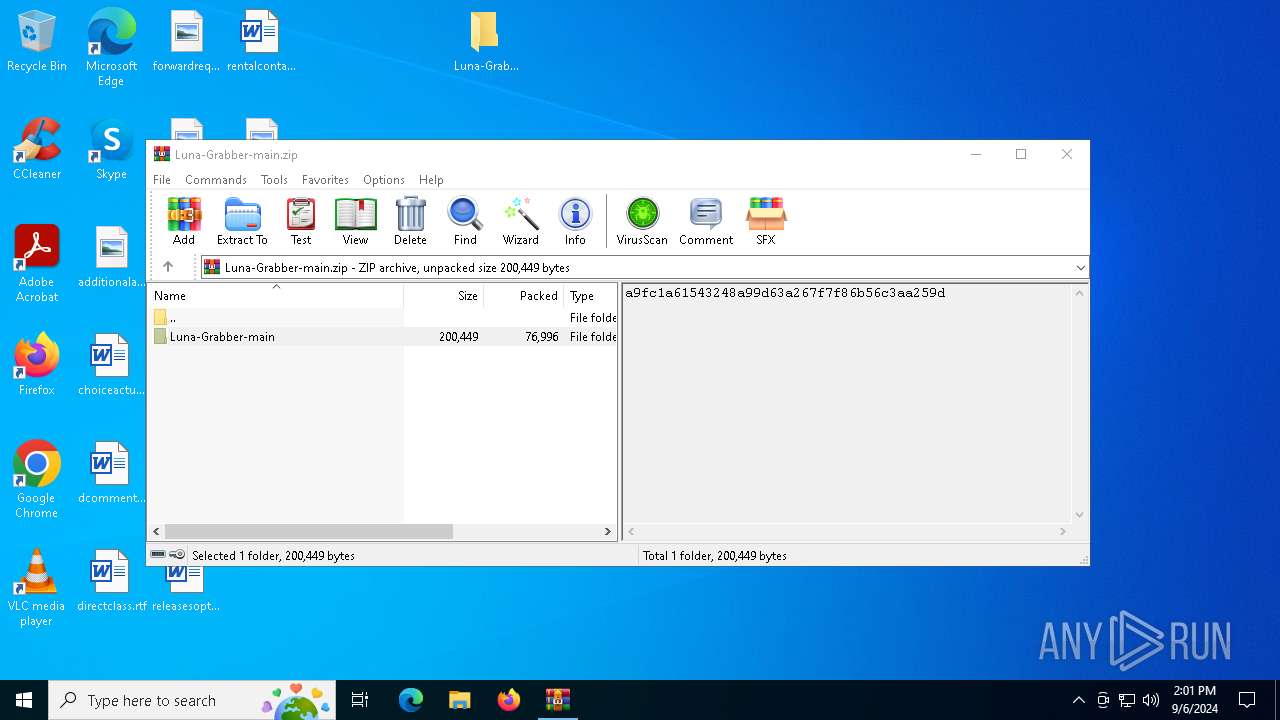Viewport: 1280px width, 720px height.
Task: Open the Action Center notifications
Action: (1247, 700)
